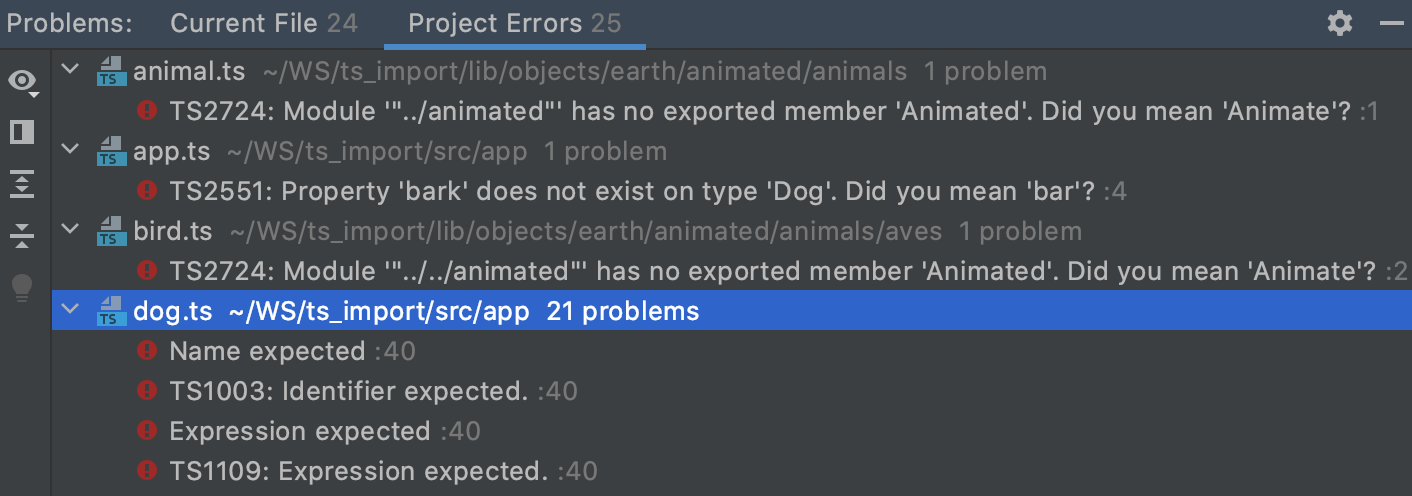Screen dimensions: 1412x496
Task: Select the 'bark' does not exist error
Action: (x=632, y=191)
